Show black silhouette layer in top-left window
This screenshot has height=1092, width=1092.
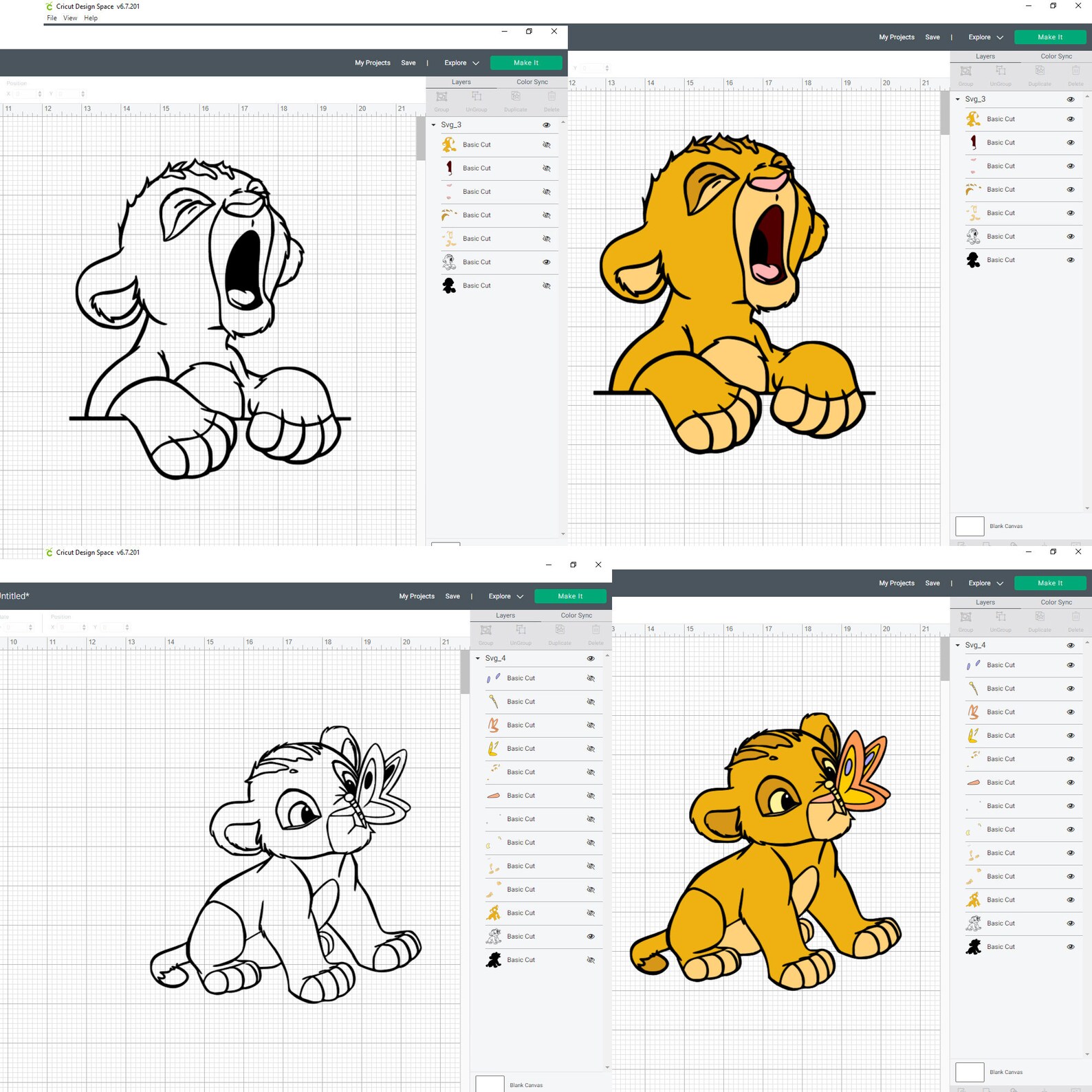pyautogui.click(x=547, y=285)
